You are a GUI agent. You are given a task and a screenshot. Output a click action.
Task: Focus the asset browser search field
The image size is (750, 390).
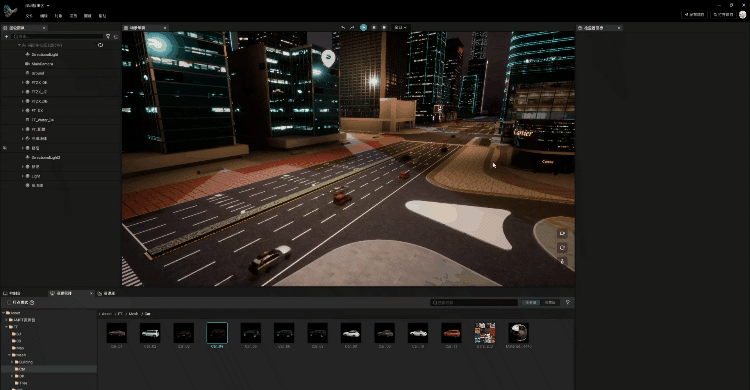(x=474, y=302)
